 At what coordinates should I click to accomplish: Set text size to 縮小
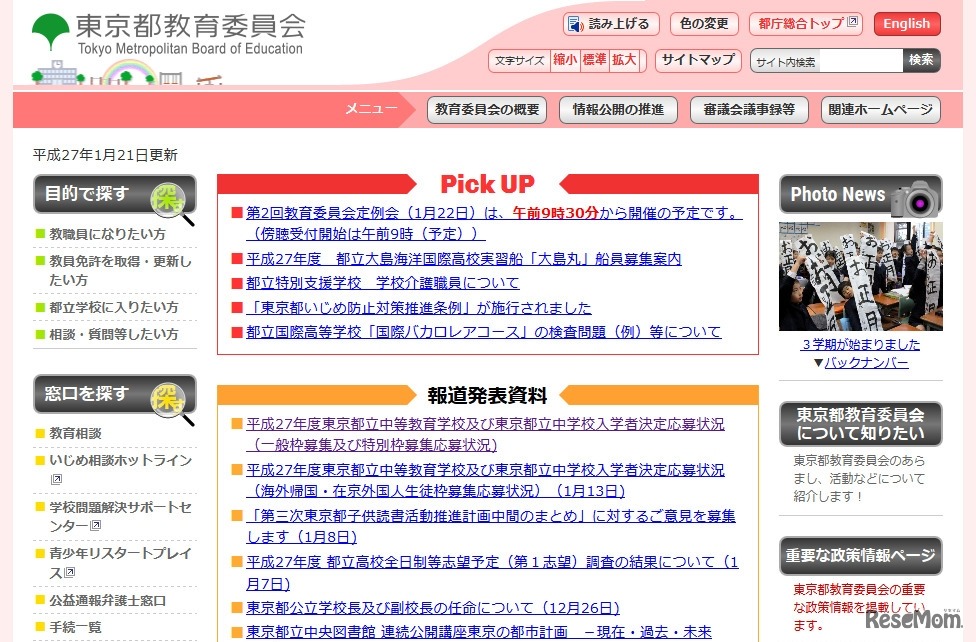(565, 60)
